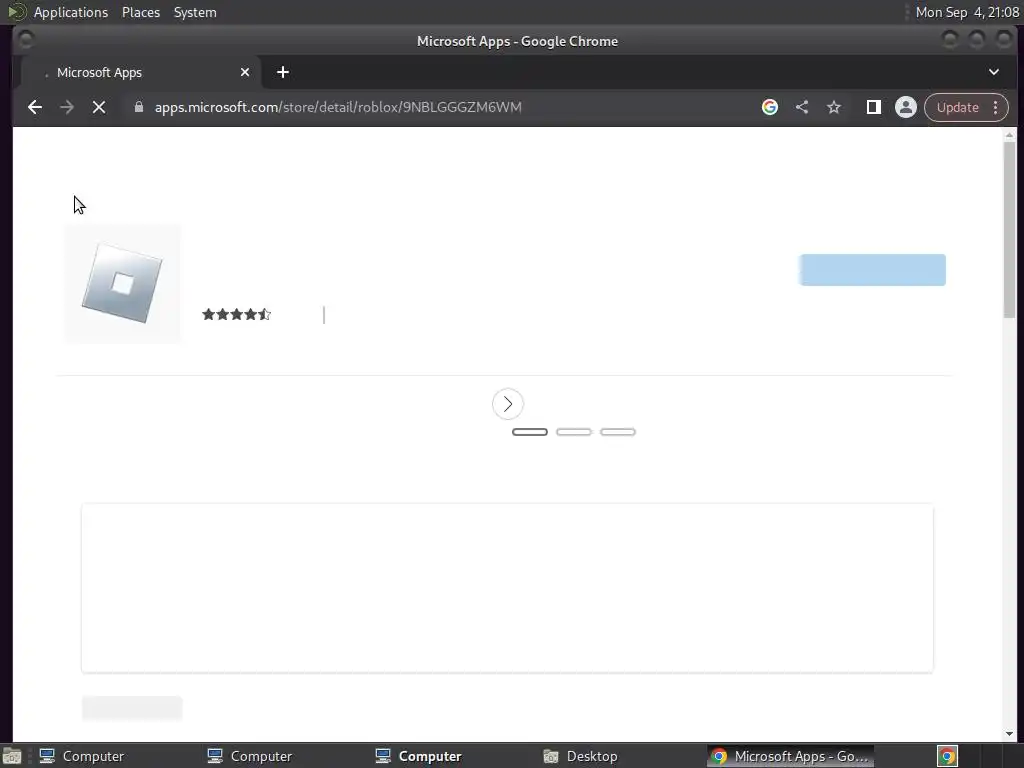Screen dimensions: 1024x768
Task: Select the third carousel indicator
Action: 617,432
